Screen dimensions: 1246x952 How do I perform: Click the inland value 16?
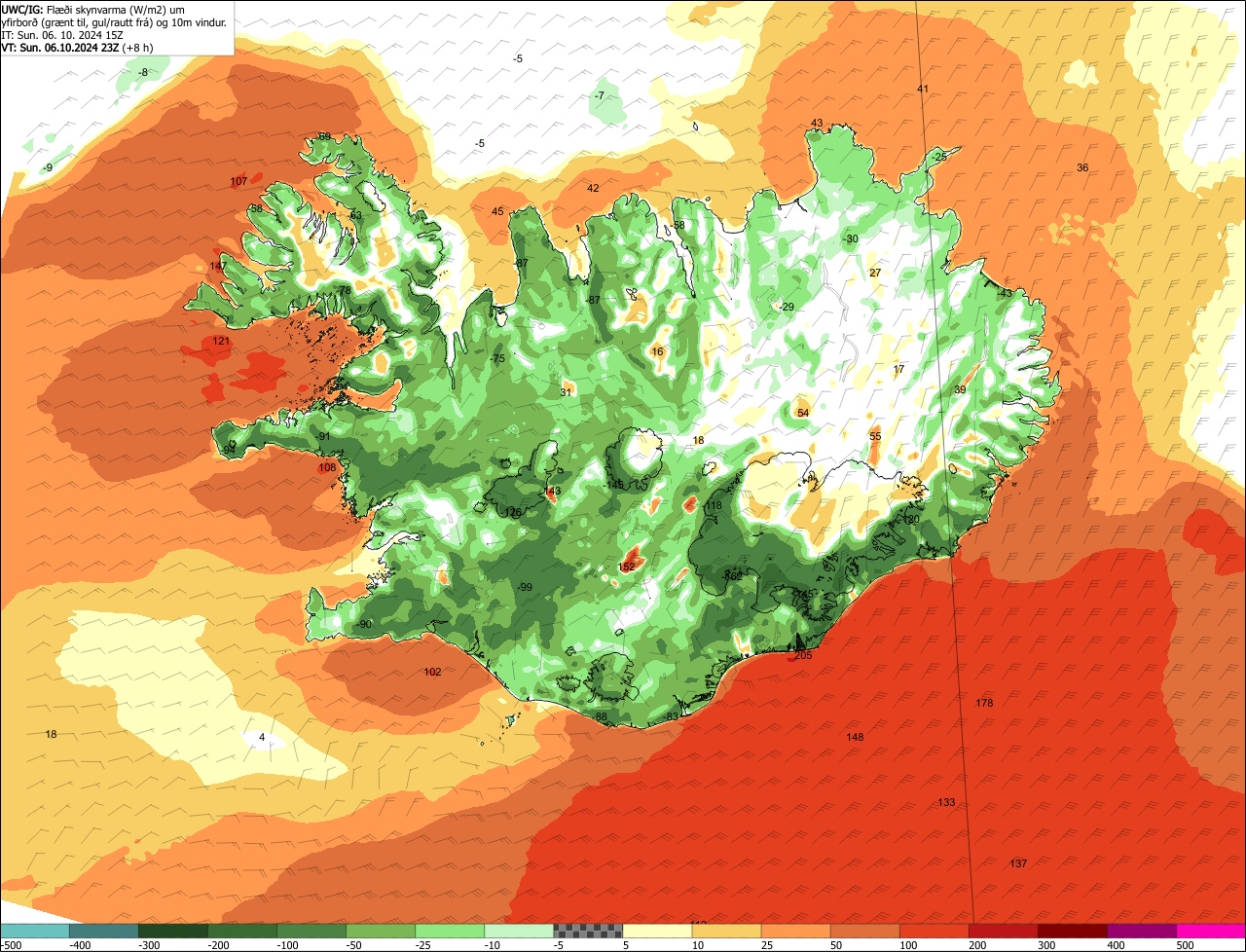pos(657,351)
